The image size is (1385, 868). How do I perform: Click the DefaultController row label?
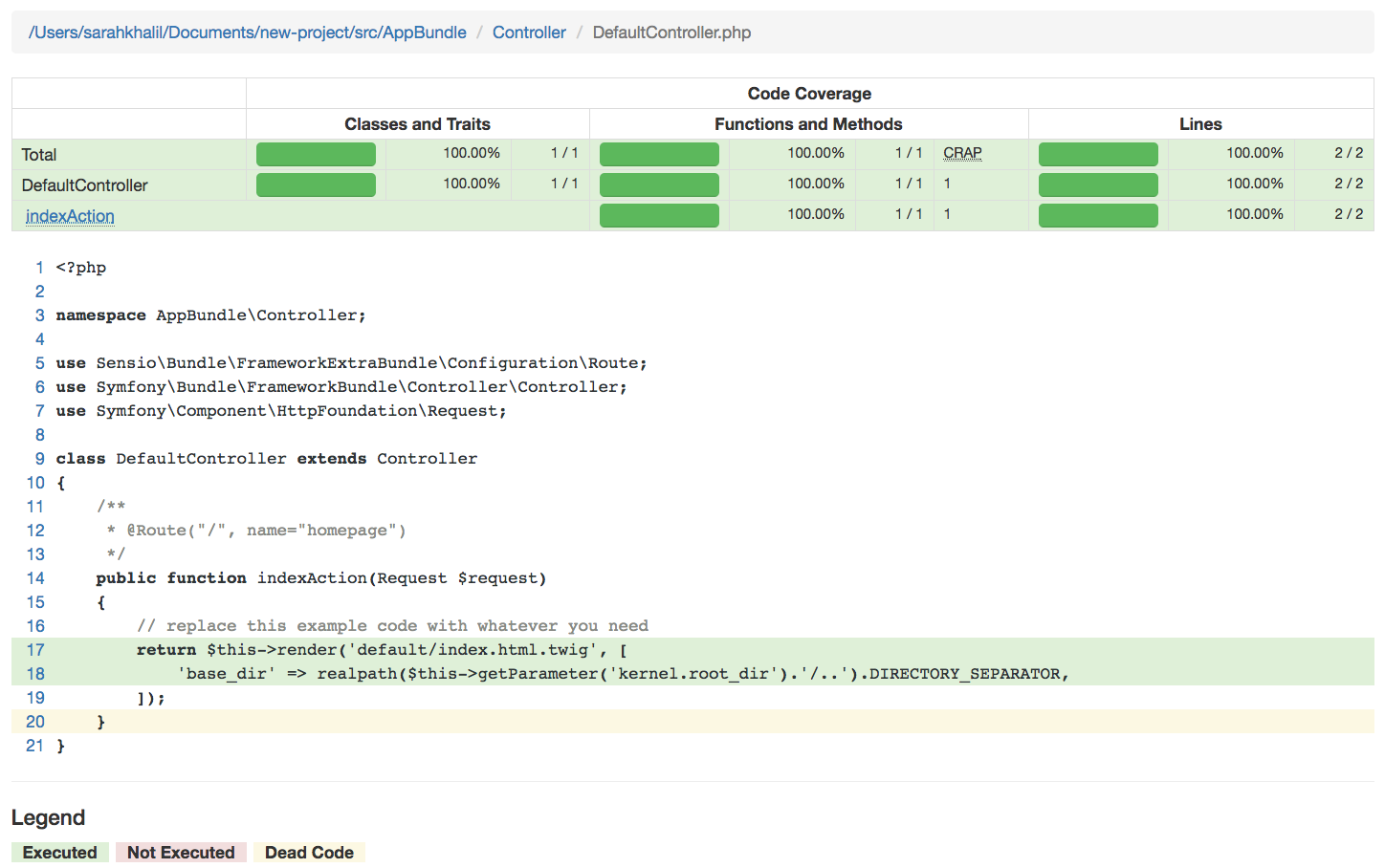coord(85,185)
